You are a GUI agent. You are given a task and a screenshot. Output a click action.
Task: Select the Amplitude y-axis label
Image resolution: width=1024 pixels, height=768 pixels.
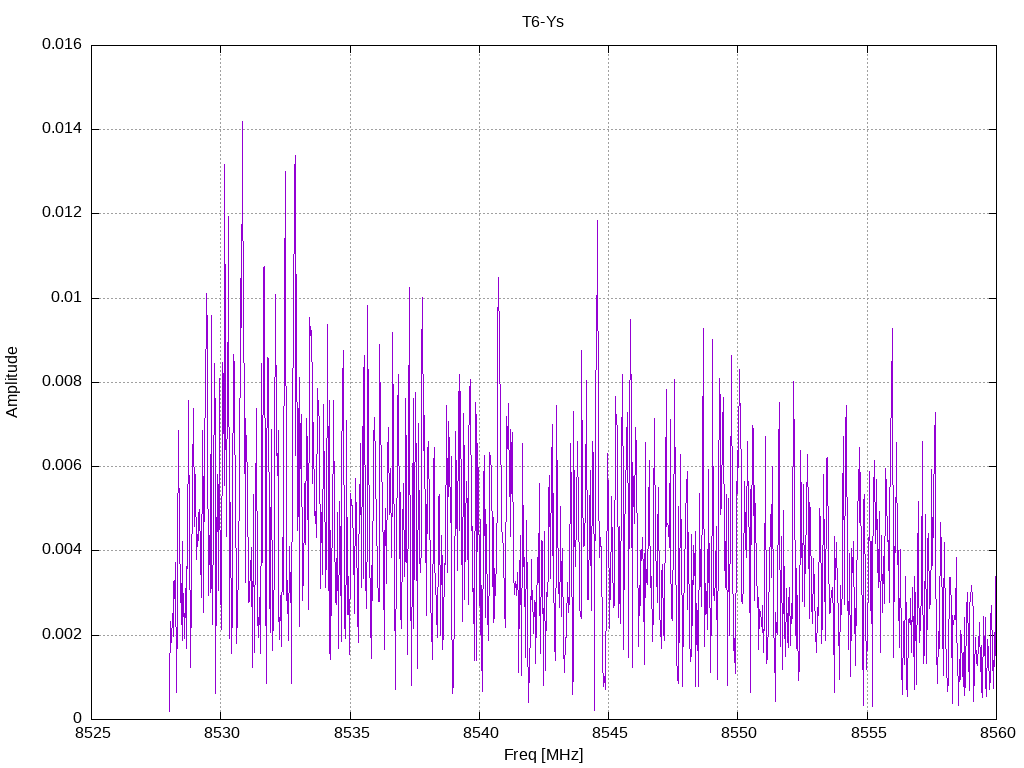12,382
